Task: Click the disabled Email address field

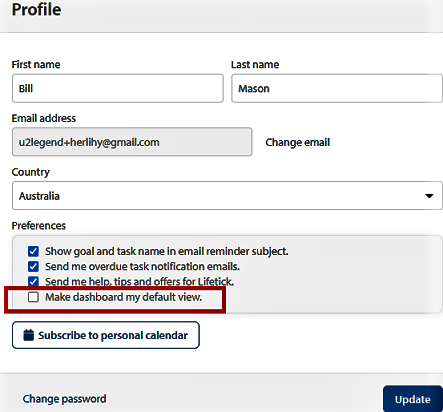Action: (132, 142)
